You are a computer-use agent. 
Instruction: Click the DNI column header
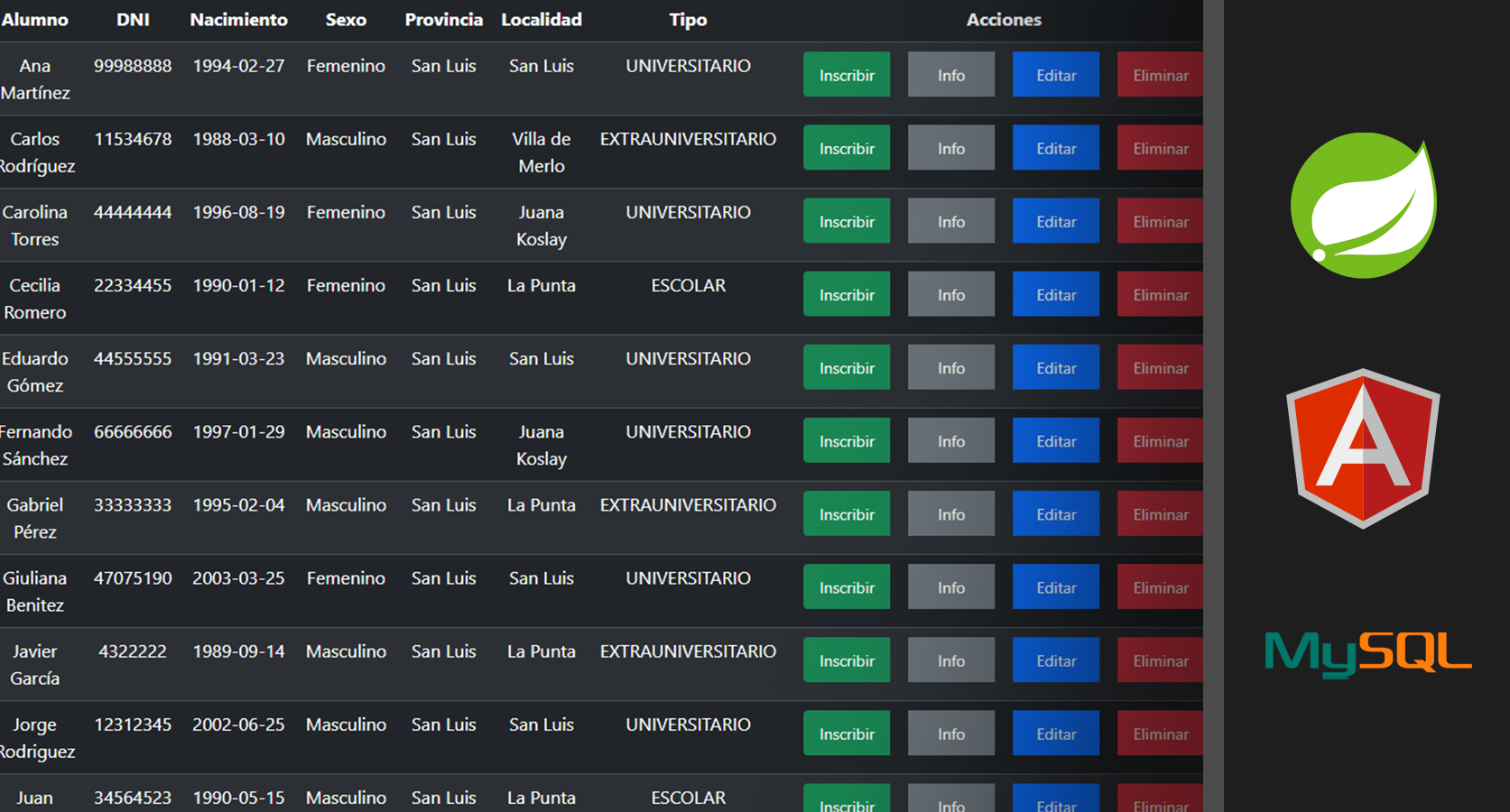[133, 20]
